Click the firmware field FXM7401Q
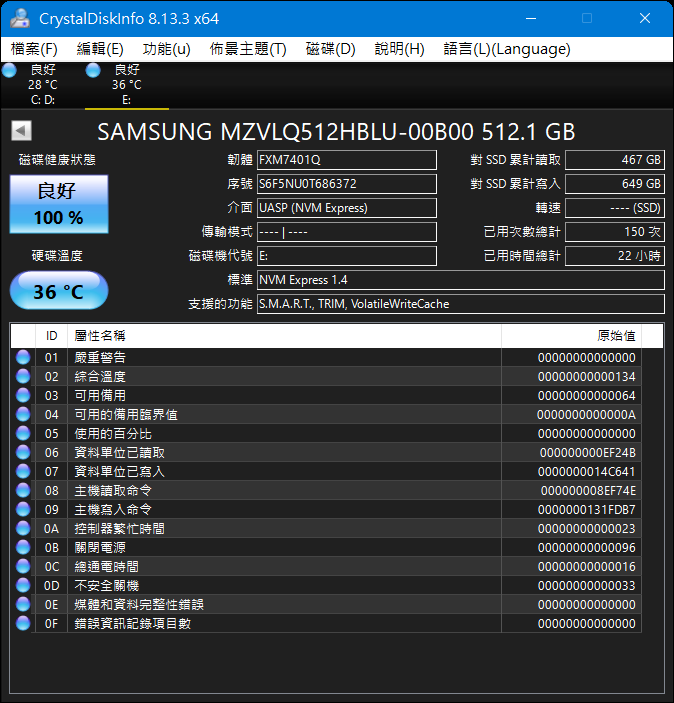The width and height of the screenshot is (674, 703). 347,160
